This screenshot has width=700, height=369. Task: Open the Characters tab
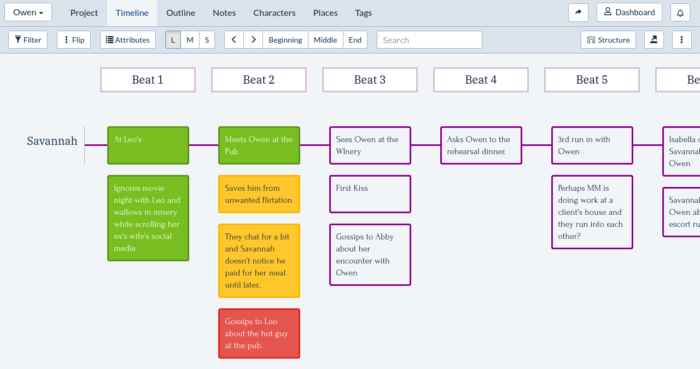274,13
